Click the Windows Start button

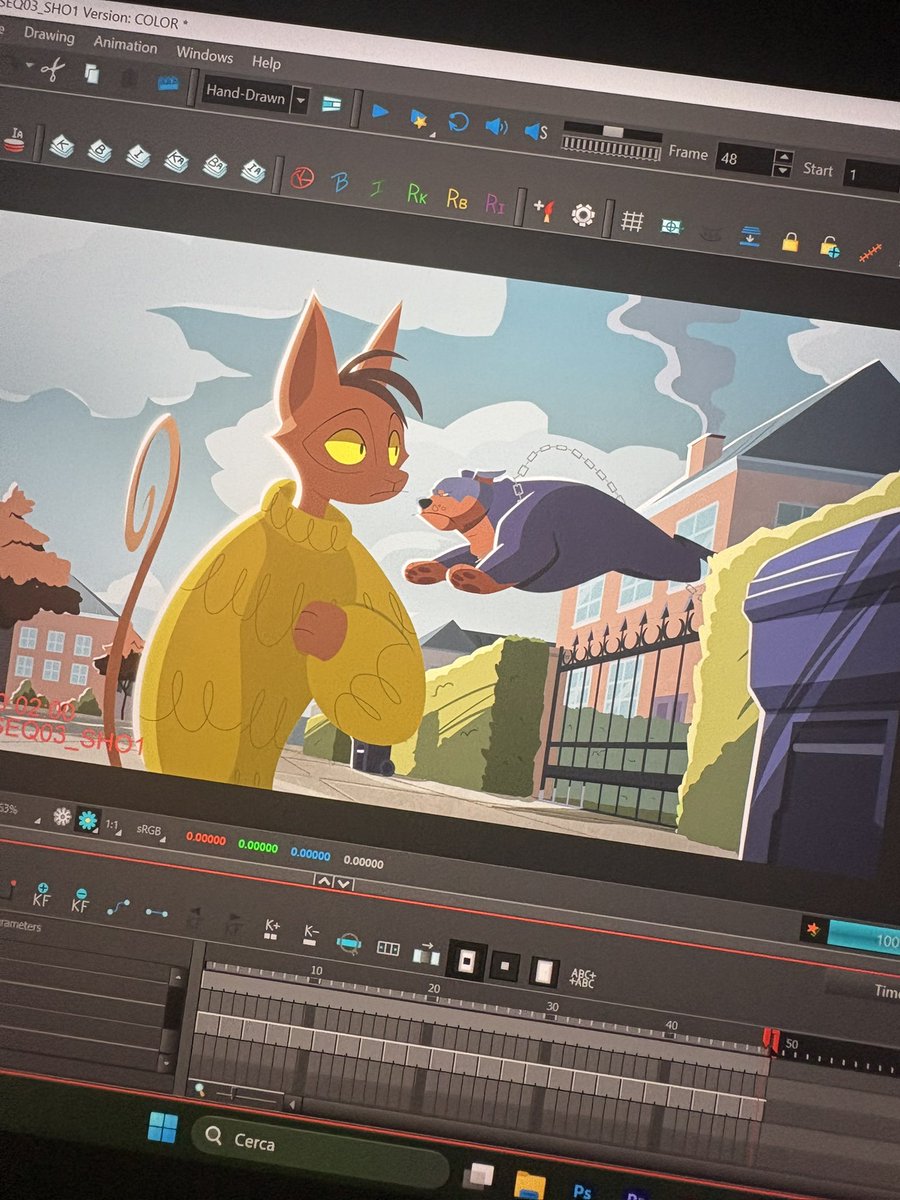point(163,1128)
